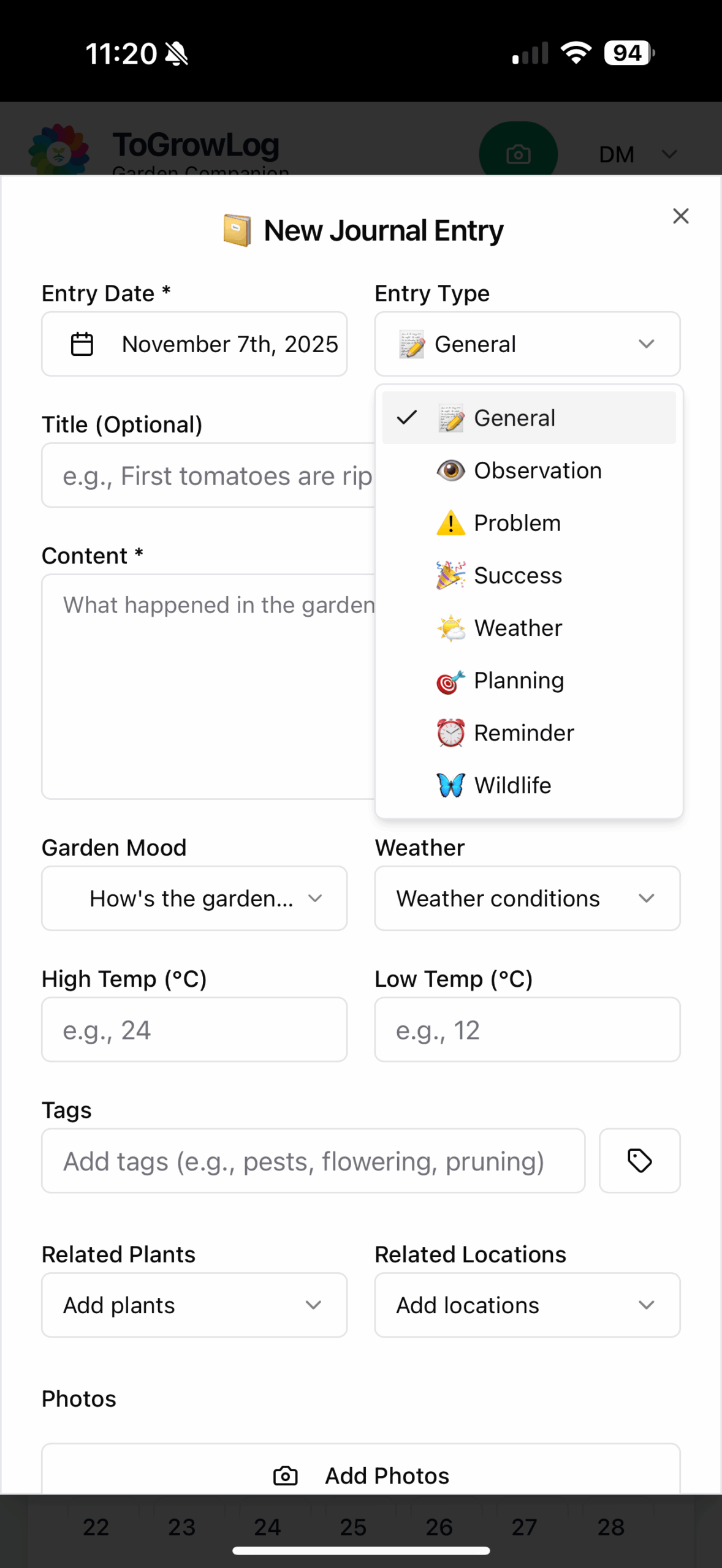This screenshot has height=1568, width=722.
Task: Click the eye icon beside Observation
Action: [x=450, y=470]
